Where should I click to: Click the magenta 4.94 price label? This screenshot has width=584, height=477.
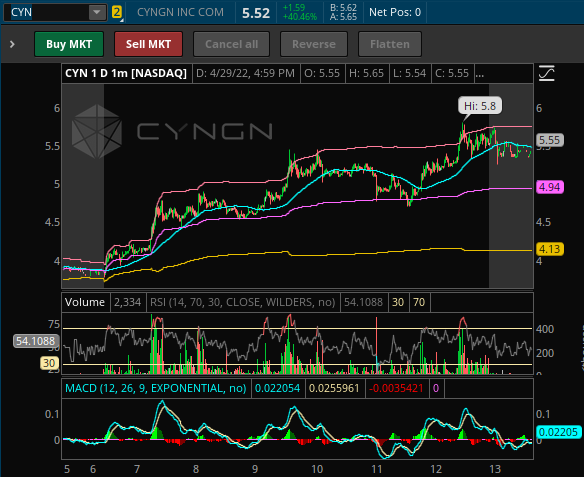549,187
